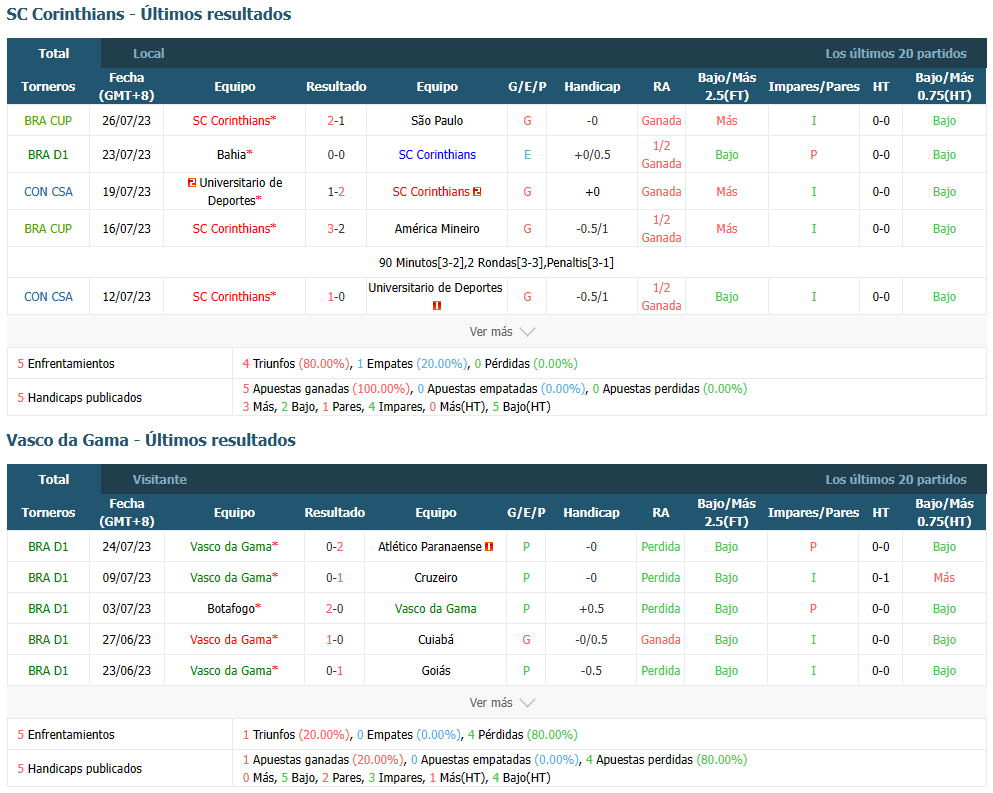
Task: Click the card icon right of SC Corinthians 19/07/23
Action: tap(477, 191)
